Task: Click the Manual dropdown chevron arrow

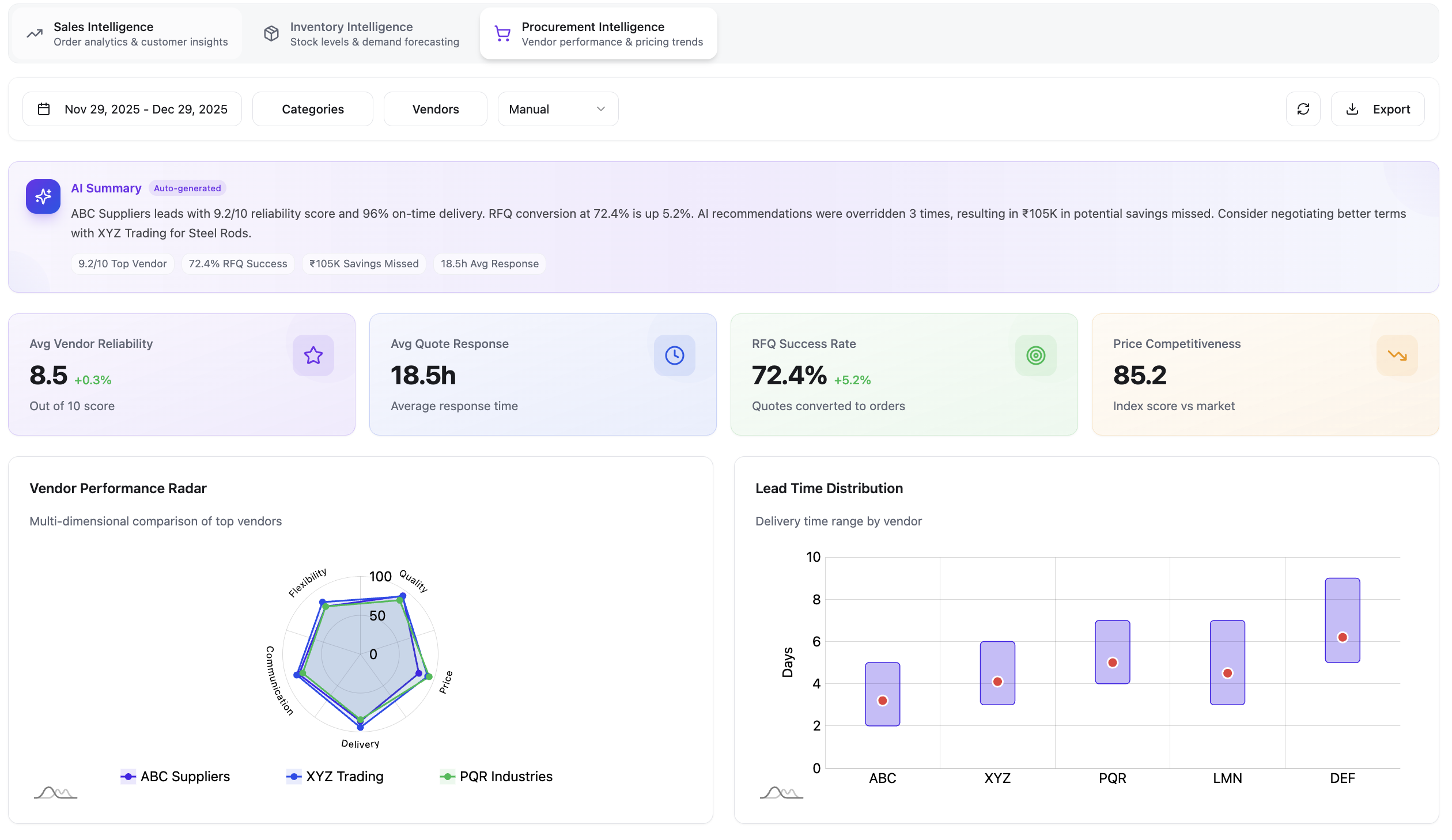Action: point(601,109)
